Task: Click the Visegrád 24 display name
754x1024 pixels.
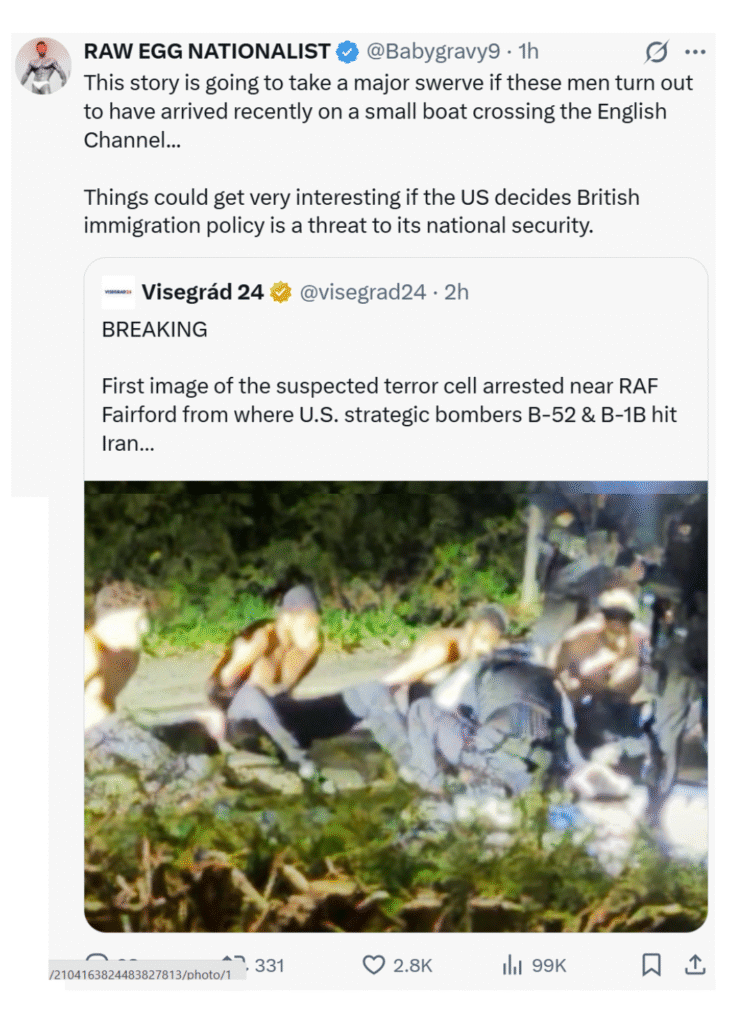Action: (202, 292)
